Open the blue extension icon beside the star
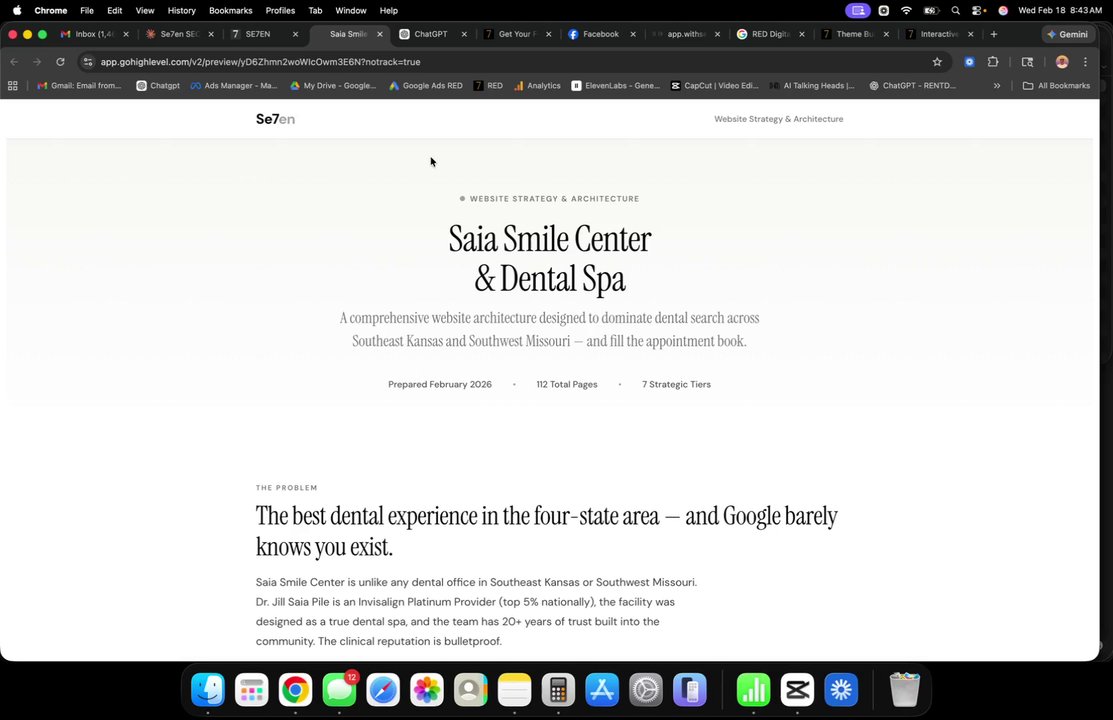This screenshot has height=720, width=1113. coord(969,62)
